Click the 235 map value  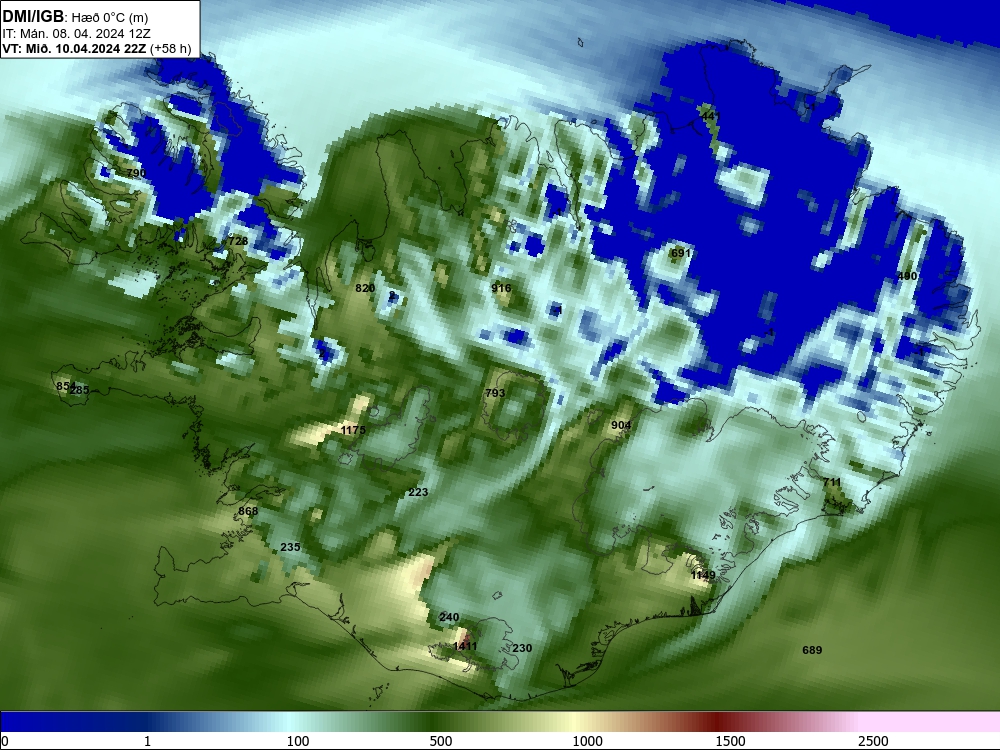pyautogui.click(x=290, y=547)
